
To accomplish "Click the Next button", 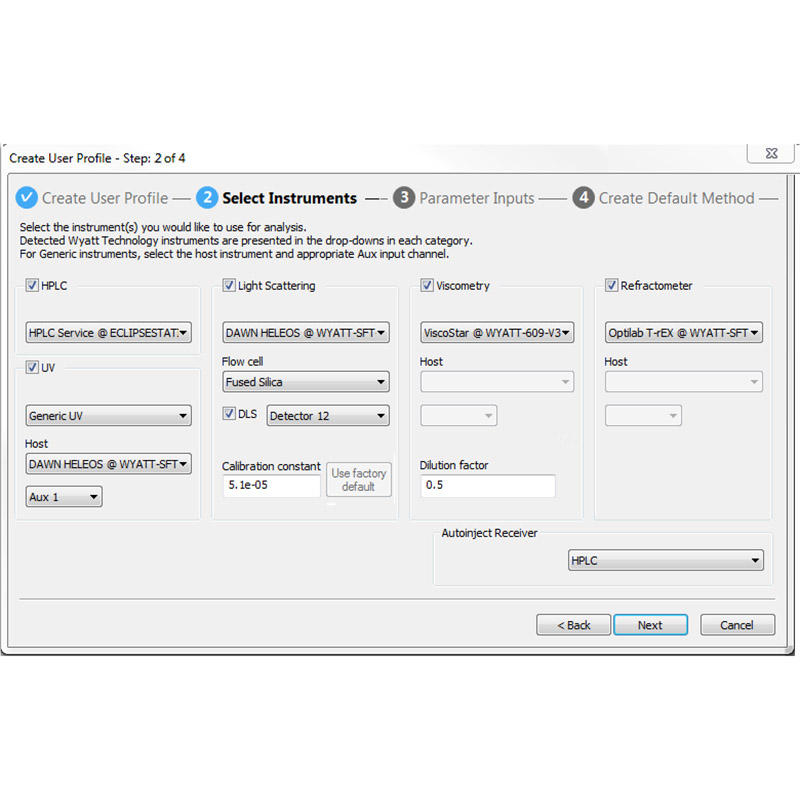I will click(651, 625).
